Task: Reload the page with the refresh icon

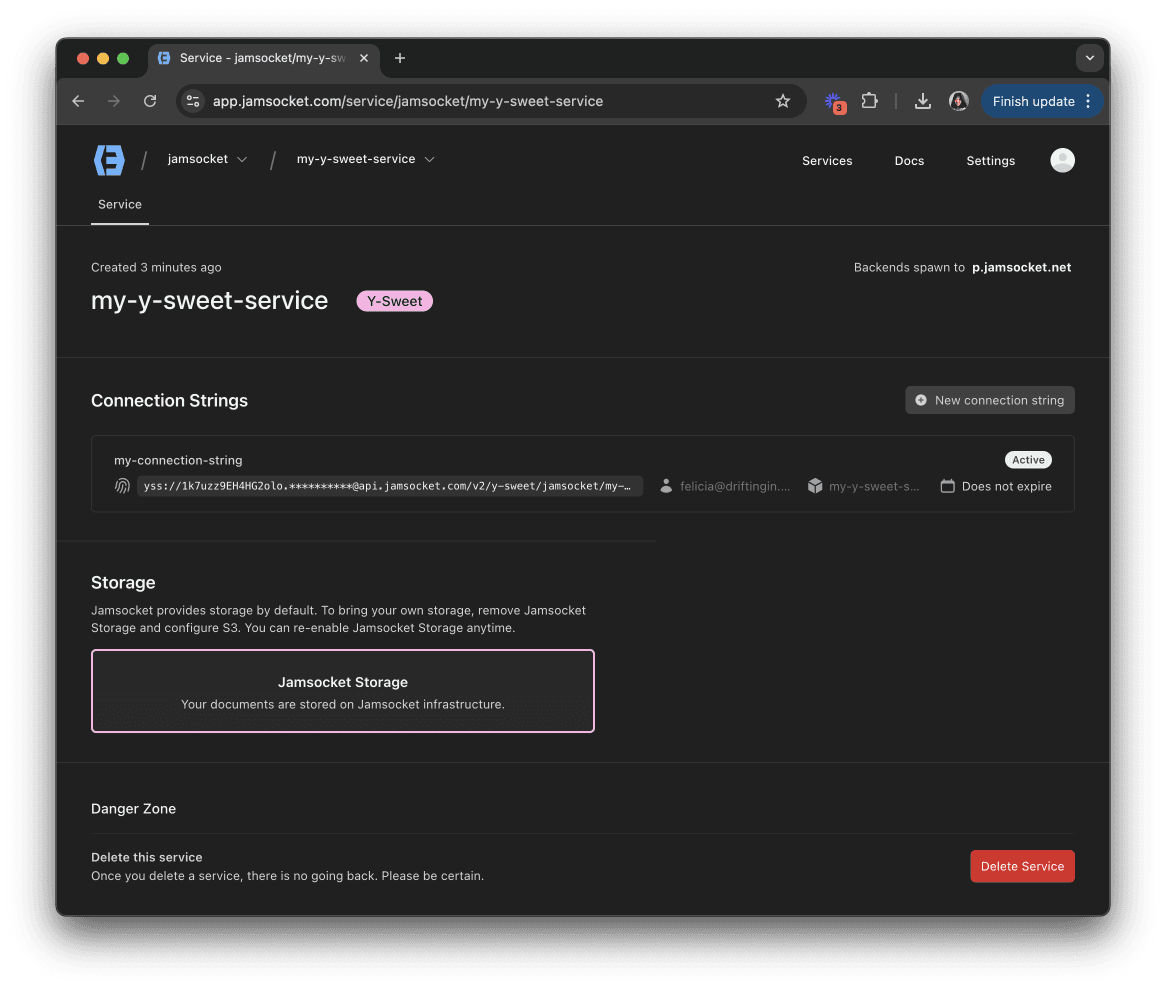Action: (150, 101)
